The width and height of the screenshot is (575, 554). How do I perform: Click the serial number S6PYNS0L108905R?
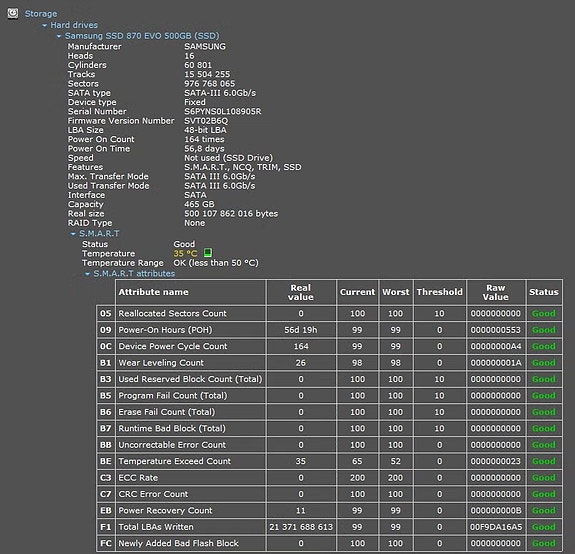[223, 111]
